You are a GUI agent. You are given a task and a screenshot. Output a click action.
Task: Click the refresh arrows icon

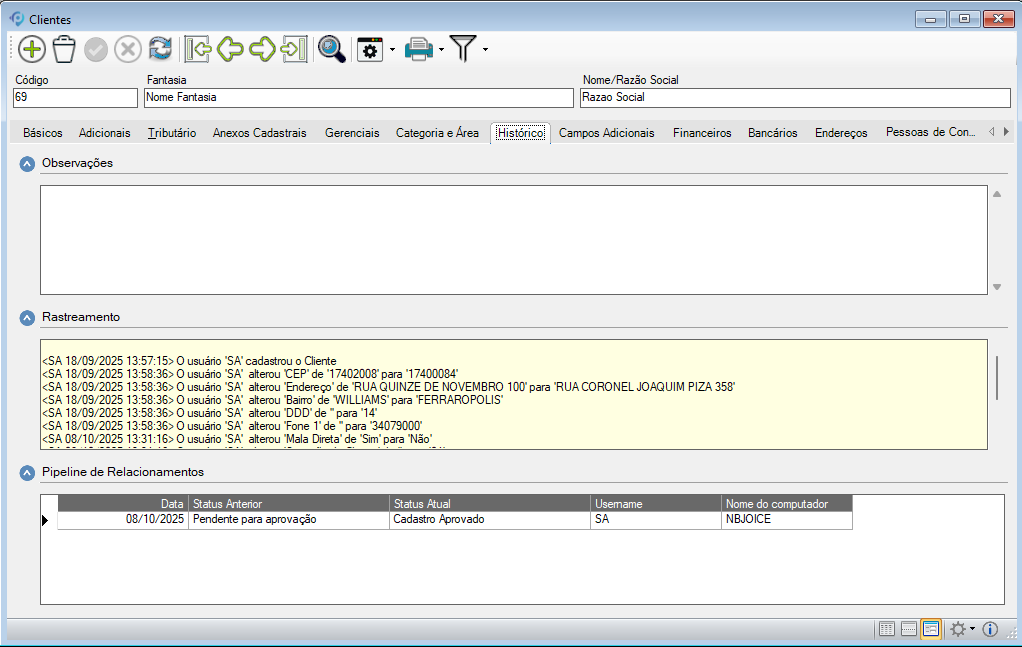[160, 49]
